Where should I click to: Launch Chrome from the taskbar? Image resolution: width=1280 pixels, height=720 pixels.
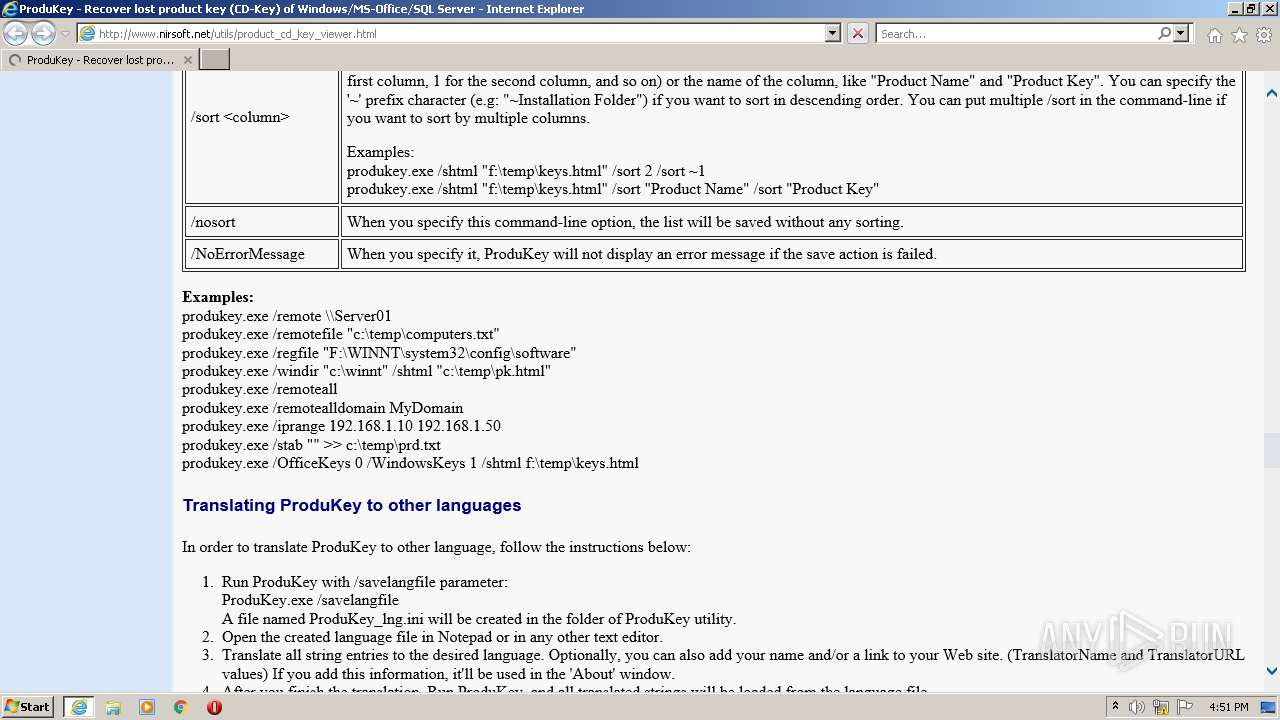pos(180,707)
